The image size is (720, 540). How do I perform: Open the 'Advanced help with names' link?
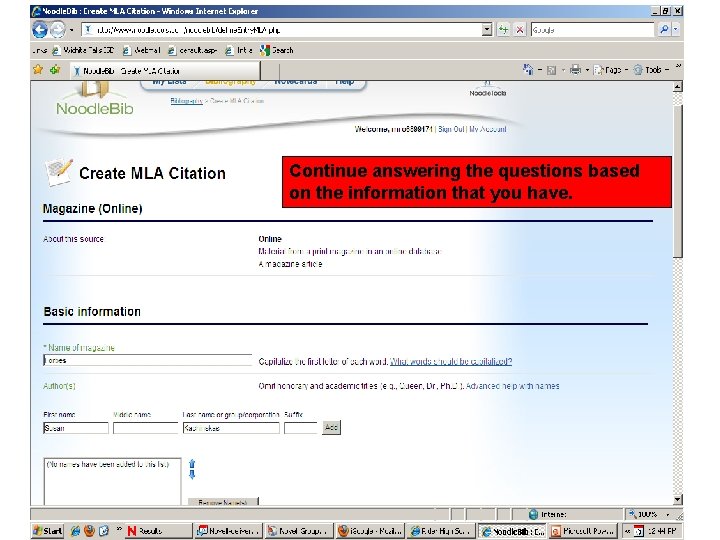[512, 386]
